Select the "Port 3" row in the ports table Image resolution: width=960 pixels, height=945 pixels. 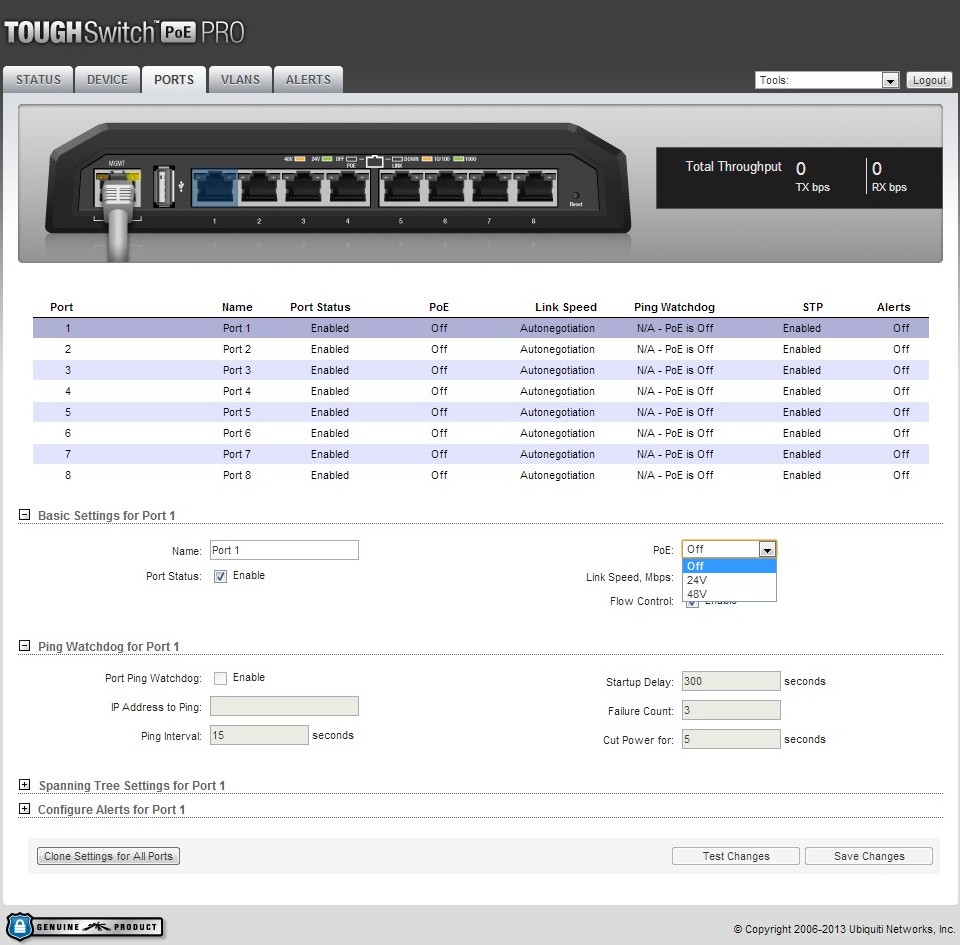pos(481,370)
